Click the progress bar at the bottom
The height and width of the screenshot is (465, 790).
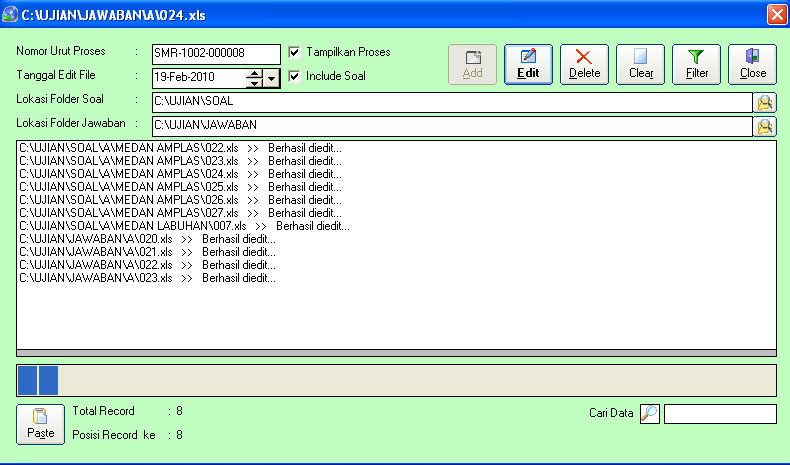pos(396,380)
